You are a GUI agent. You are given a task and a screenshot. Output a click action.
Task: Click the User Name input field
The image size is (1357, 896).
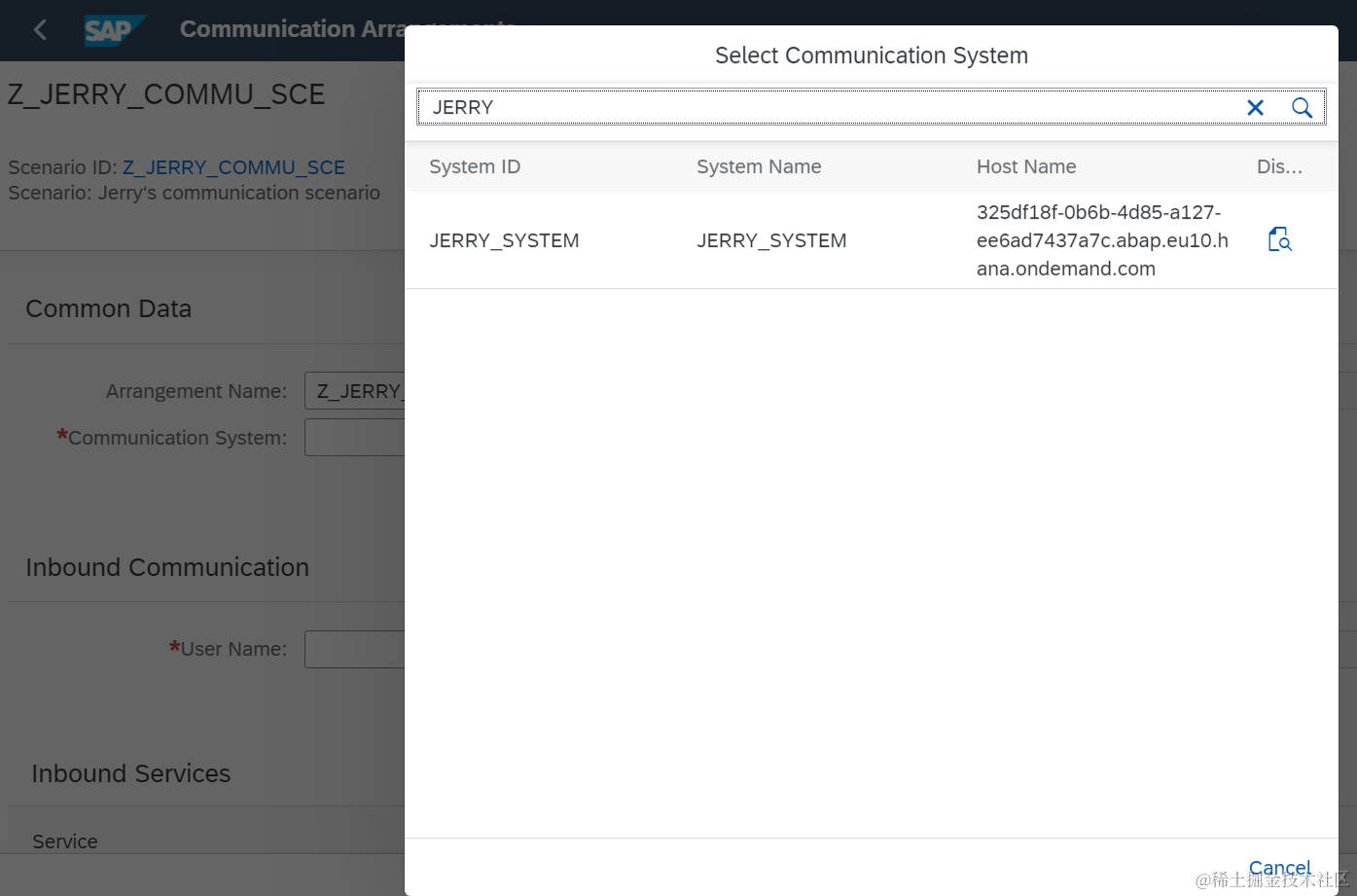coord(355,649)
